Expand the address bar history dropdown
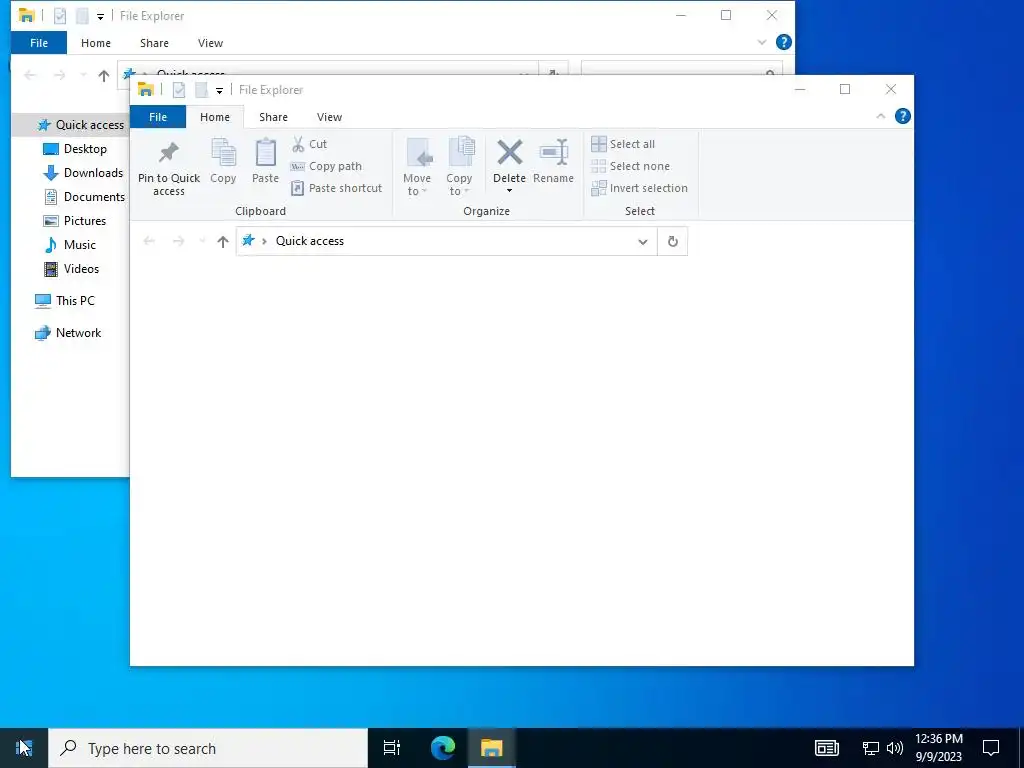1024x768 pixels. pos(643,242)
